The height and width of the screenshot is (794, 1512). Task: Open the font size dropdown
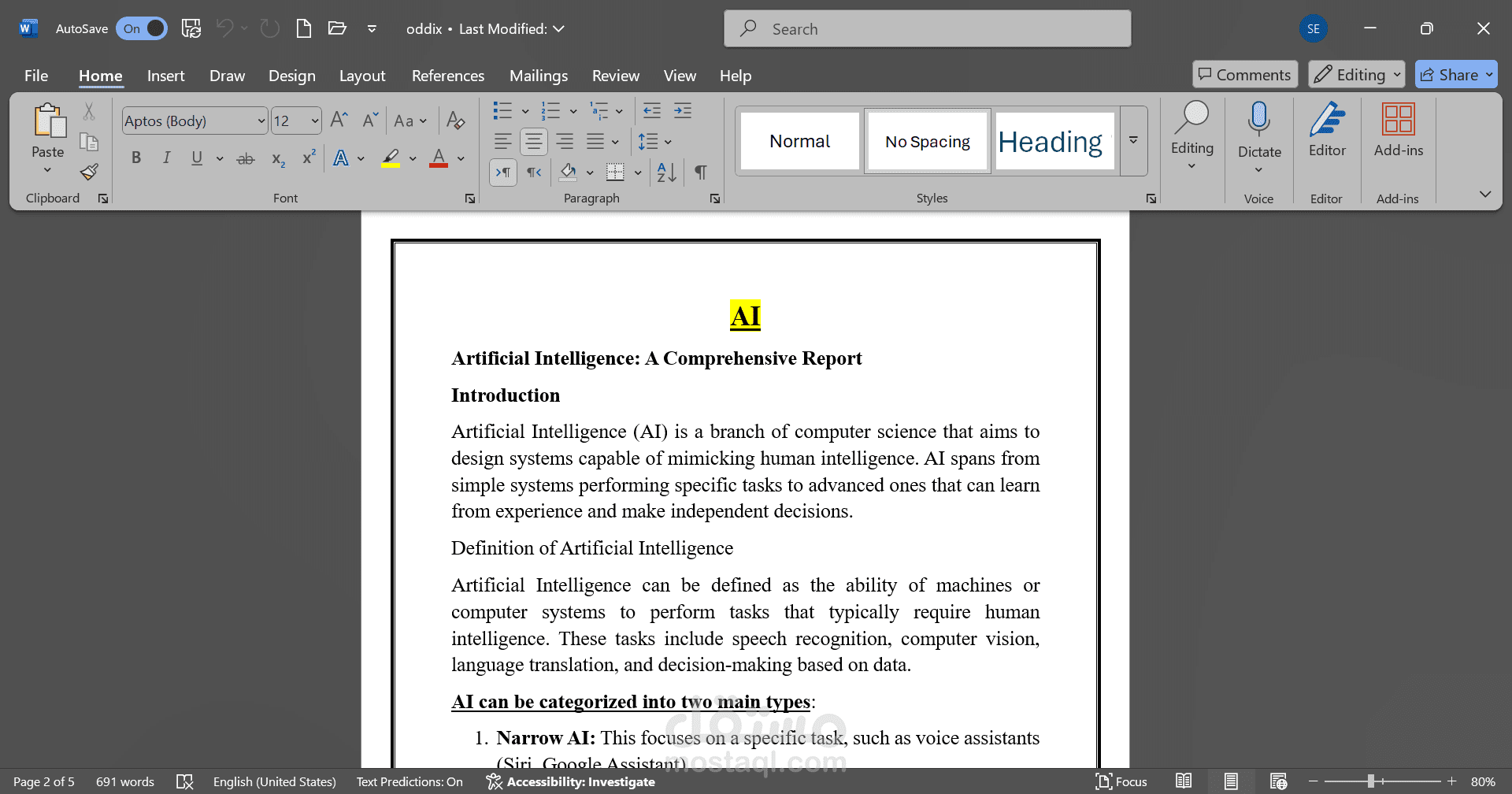click(x=315, y=121)
